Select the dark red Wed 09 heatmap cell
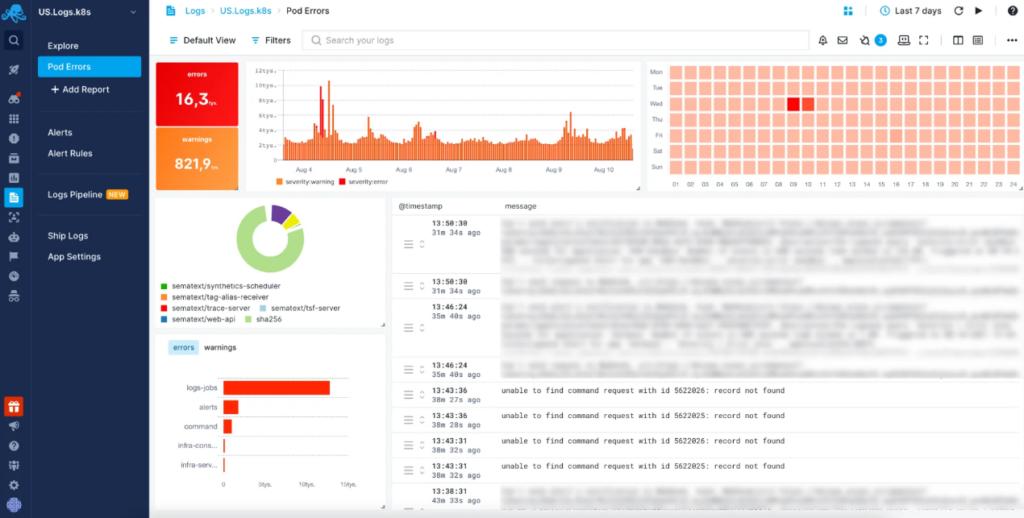 point(793,104)
